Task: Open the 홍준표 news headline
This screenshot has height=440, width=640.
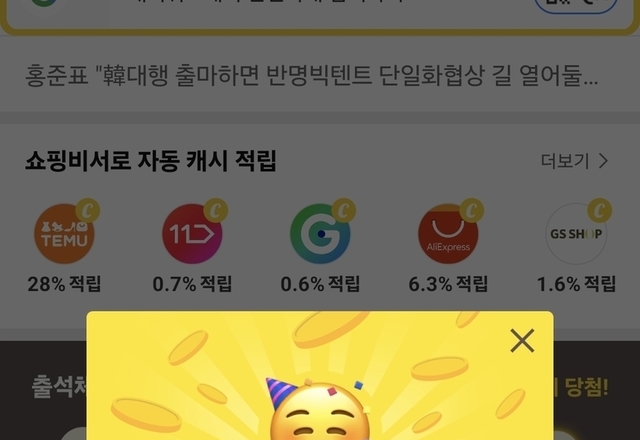Action: pyautogui.click(x=312, y=75)
